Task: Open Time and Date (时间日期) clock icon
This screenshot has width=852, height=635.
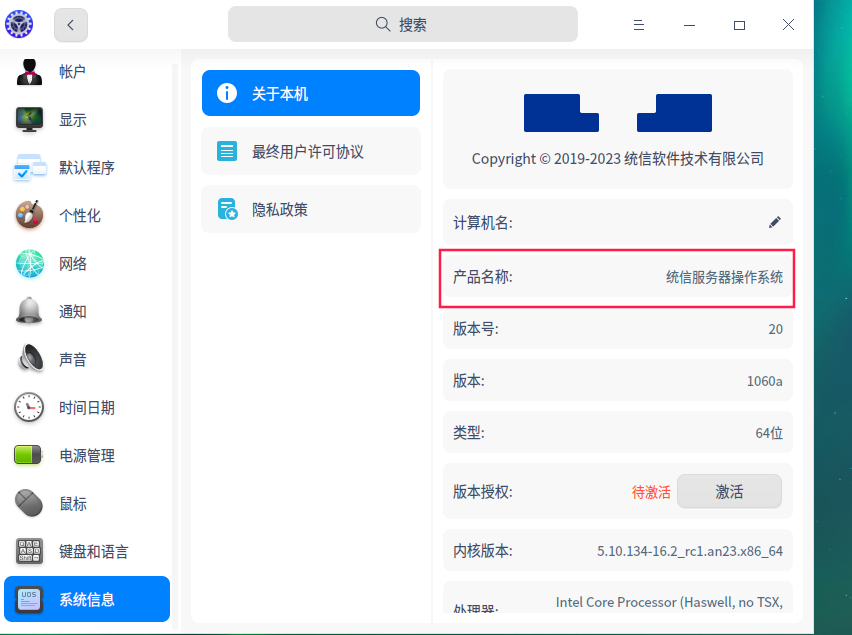Action: pos(29,408)
